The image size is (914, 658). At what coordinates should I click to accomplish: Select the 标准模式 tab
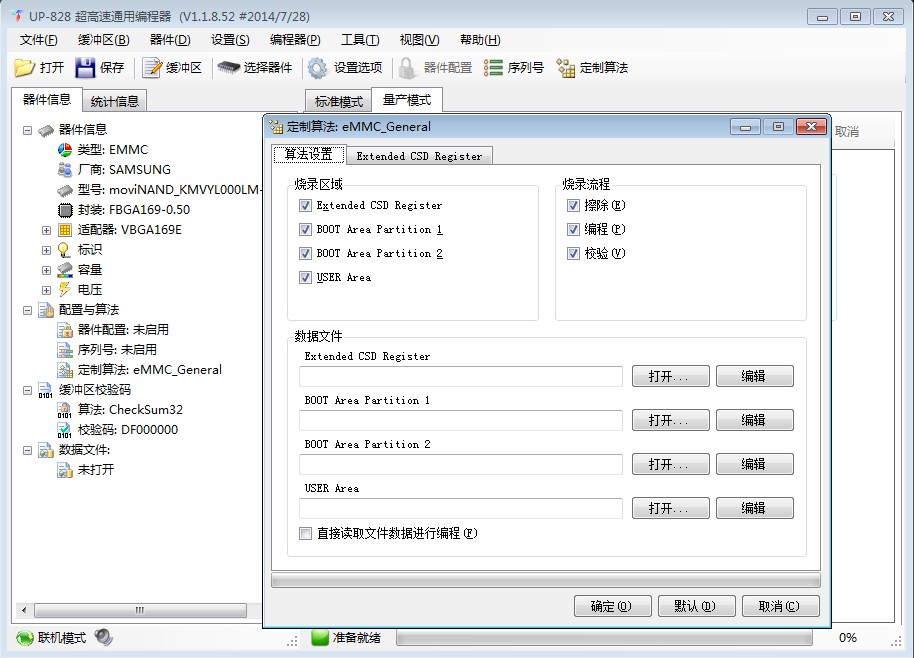pos(339,101)
